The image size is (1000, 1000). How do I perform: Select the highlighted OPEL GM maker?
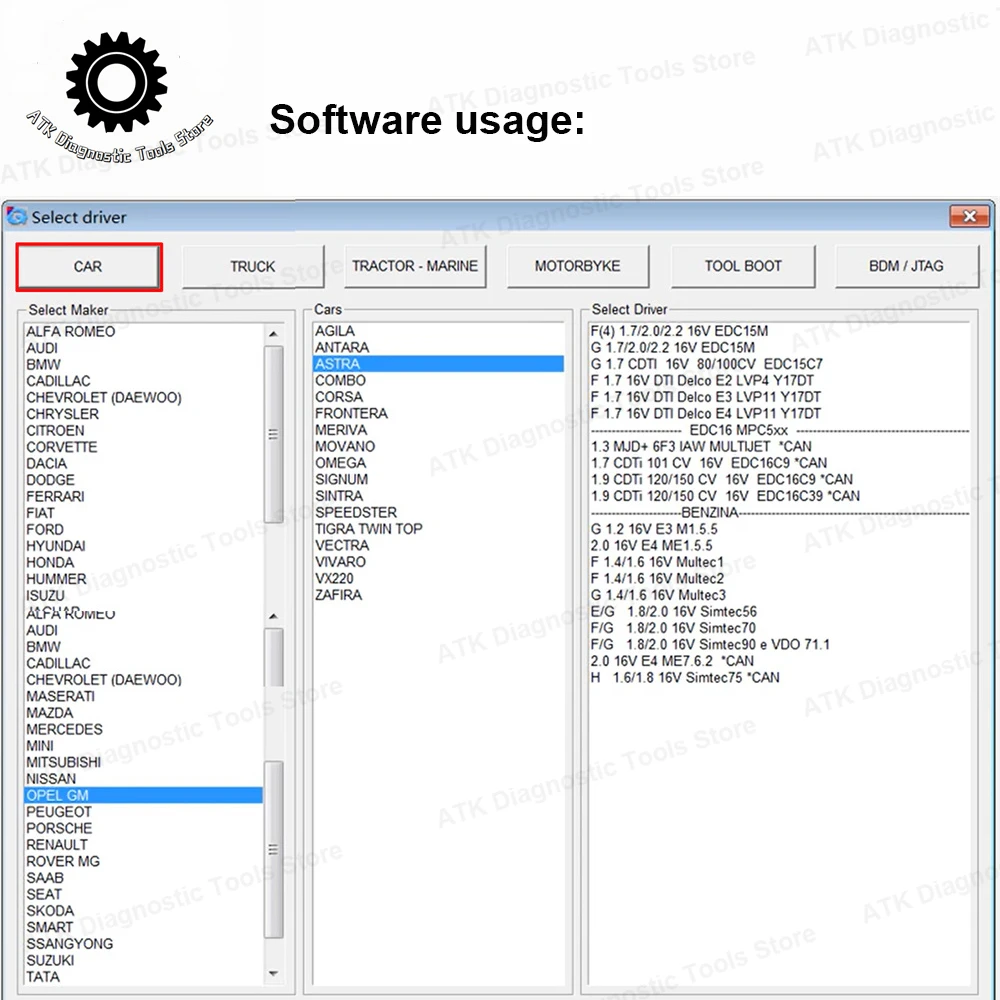[143, 795]
